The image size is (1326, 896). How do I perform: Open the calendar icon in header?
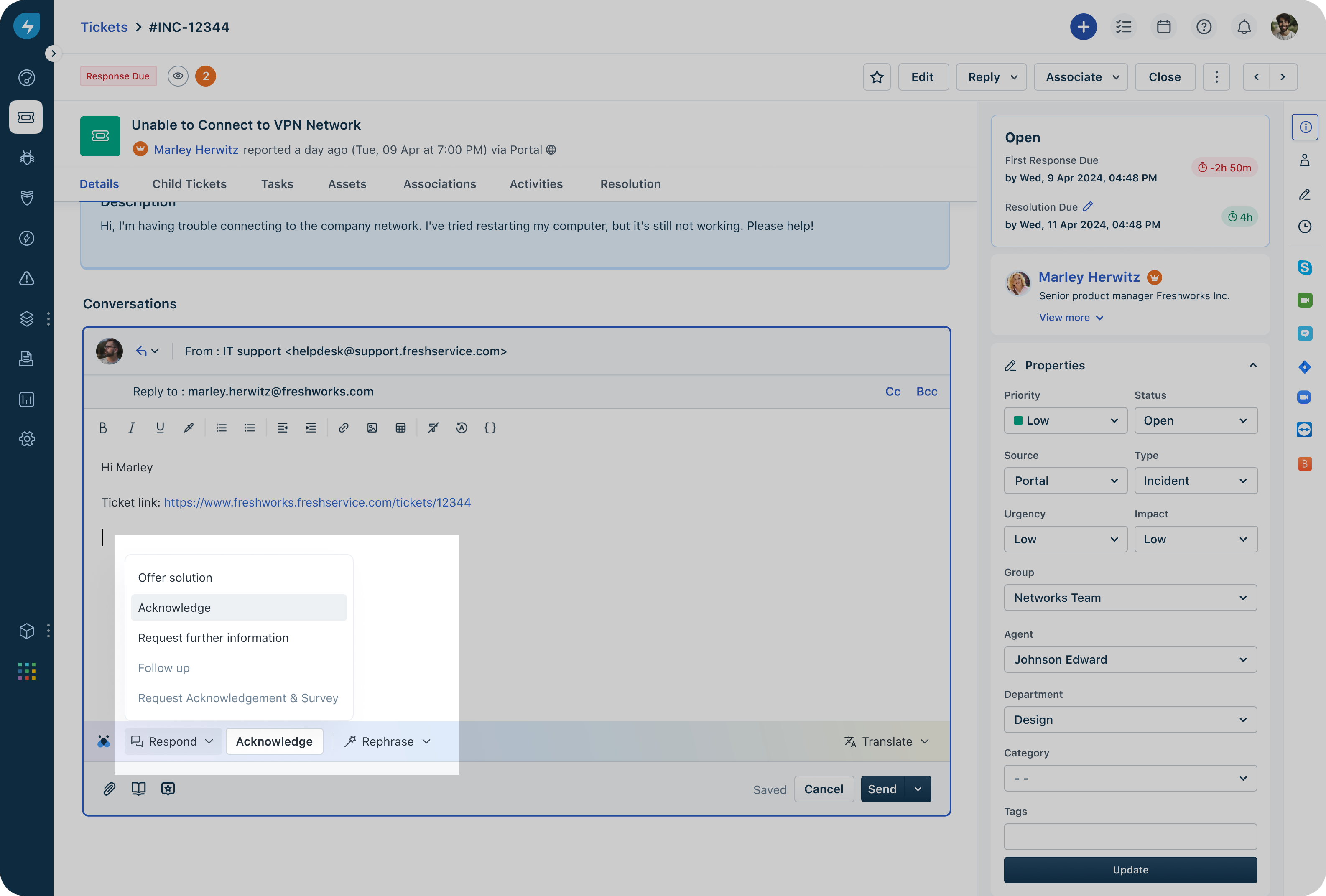pos(1163,27)
